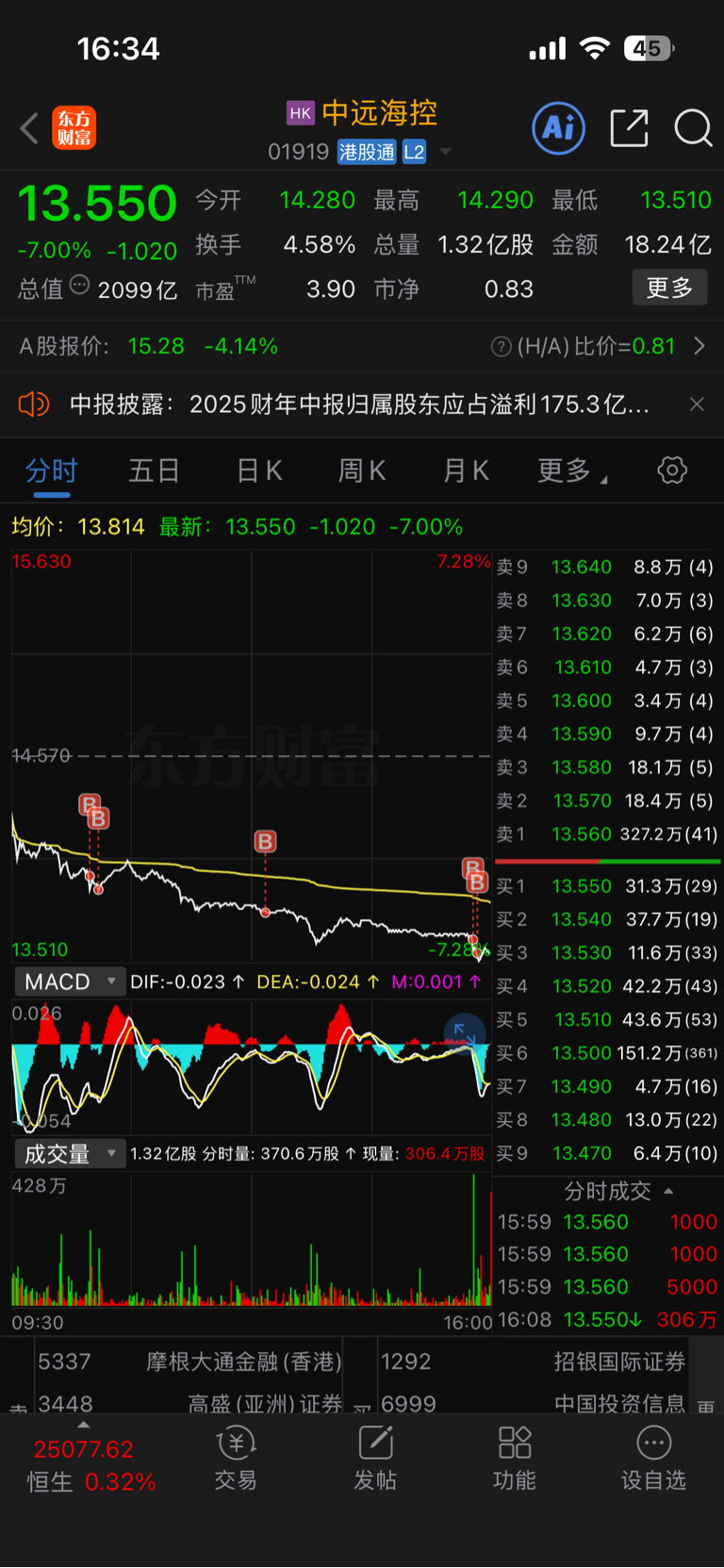Open the search magnifier icon
This screenshot has height=1568, width=724.
click(x=693, y=127)
